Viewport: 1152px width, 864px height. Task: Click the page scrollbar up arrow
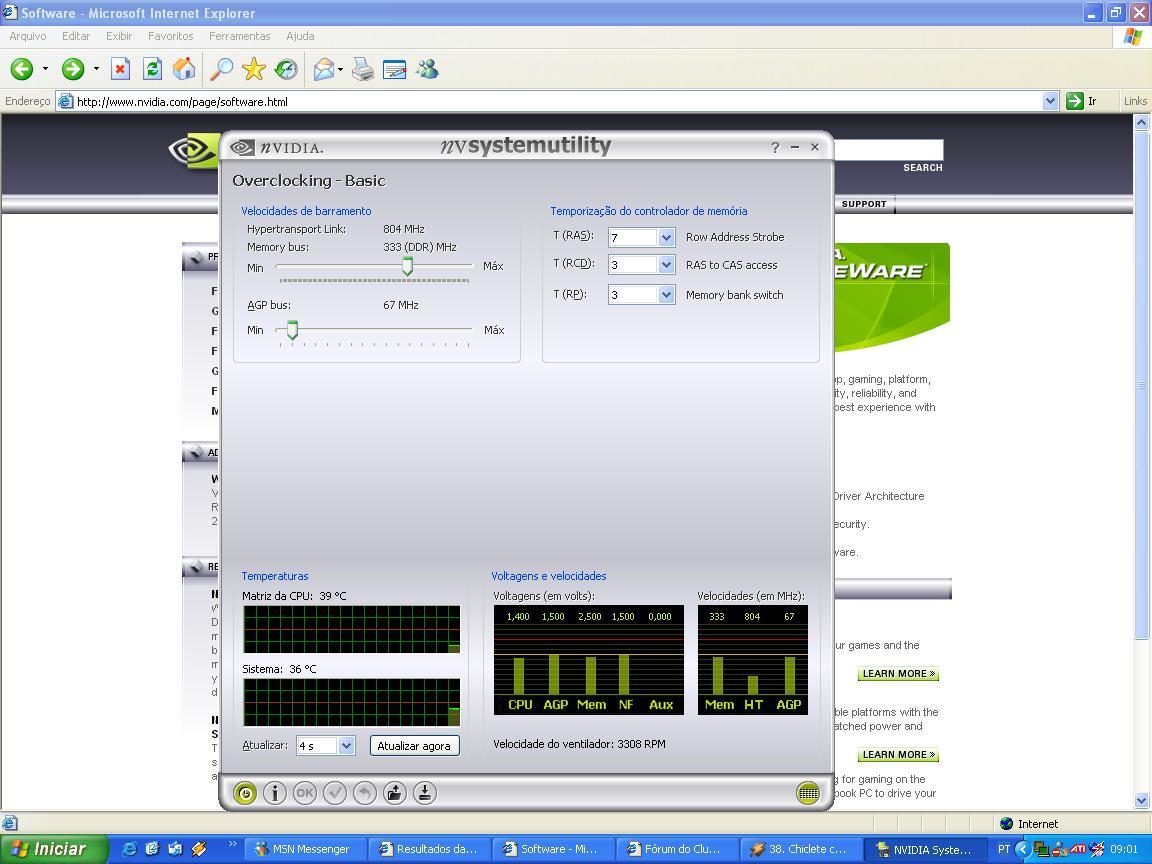point(1142,123)
